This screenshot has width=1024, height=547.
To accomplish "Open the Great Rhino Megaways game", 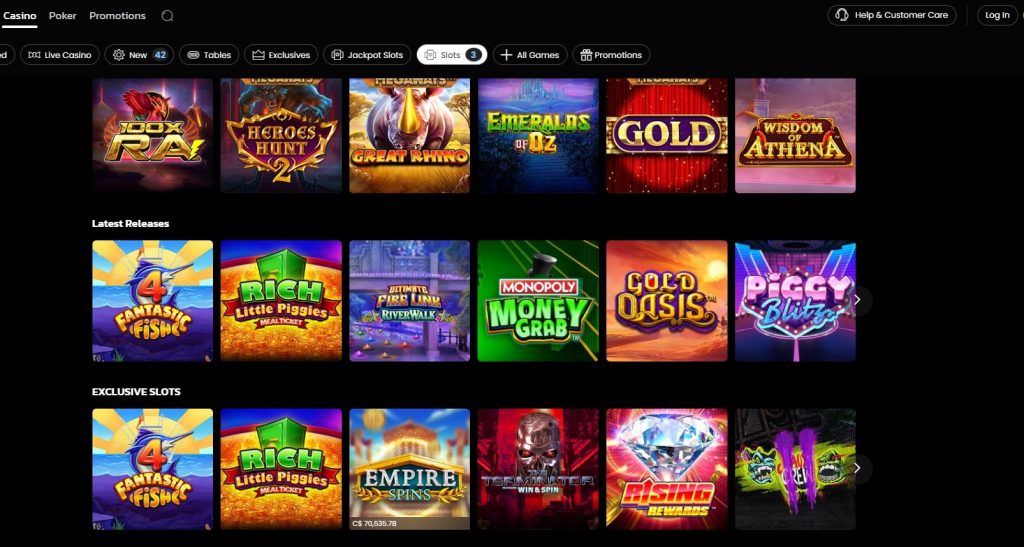I will 409,136.
